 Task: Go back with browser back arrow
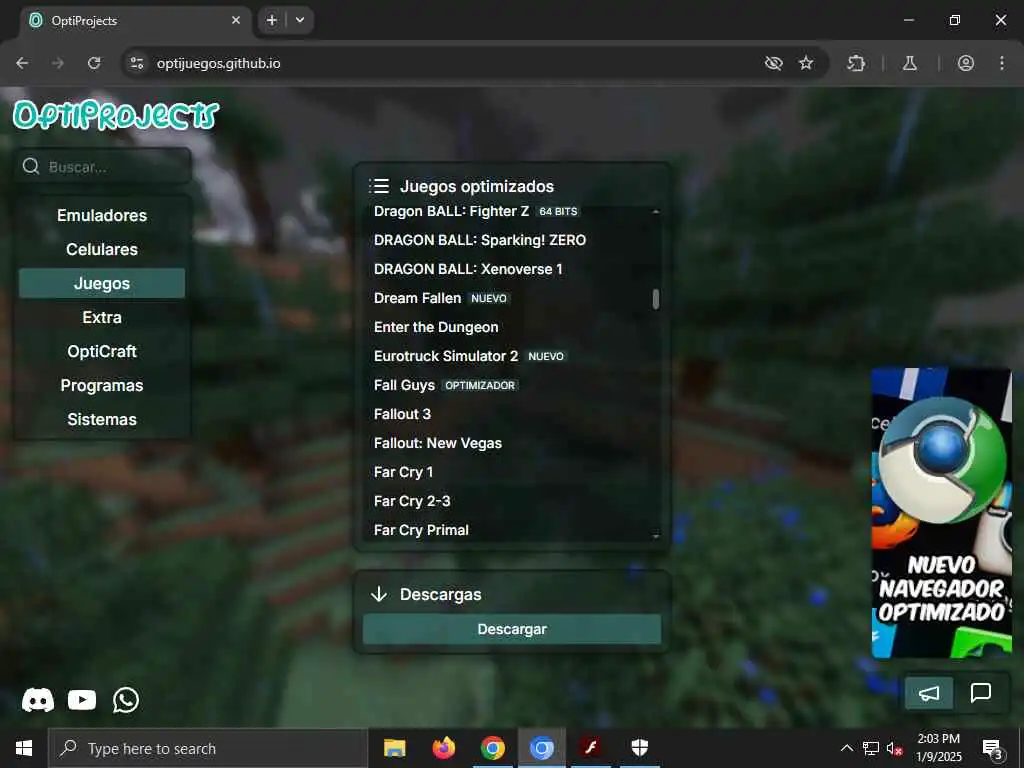click(x=22, y=63)
